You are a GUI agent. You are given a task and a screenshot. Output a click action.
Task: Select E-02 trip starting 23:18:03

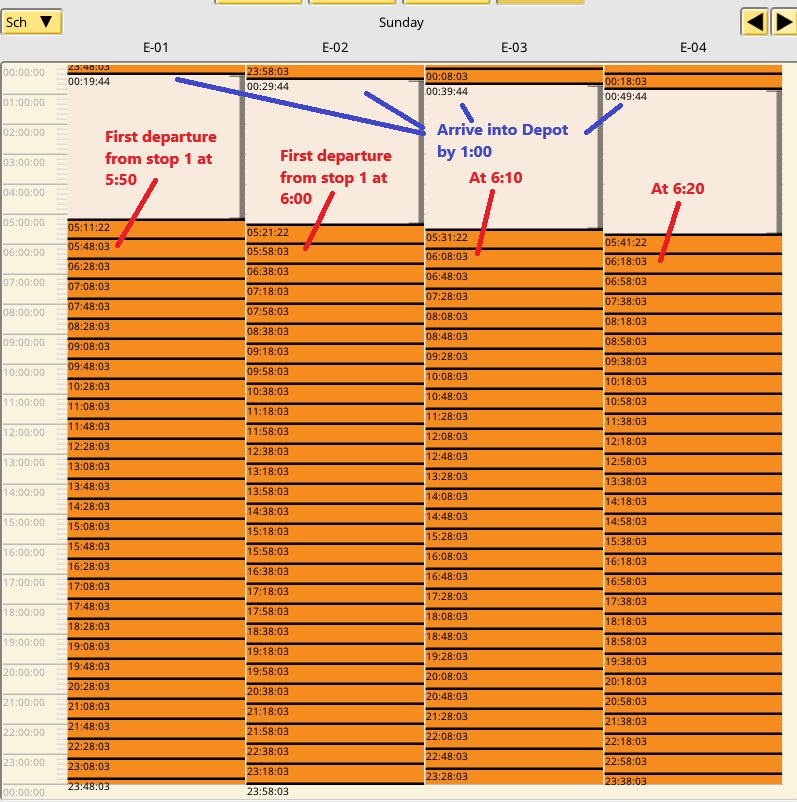(x=335, y=774)
